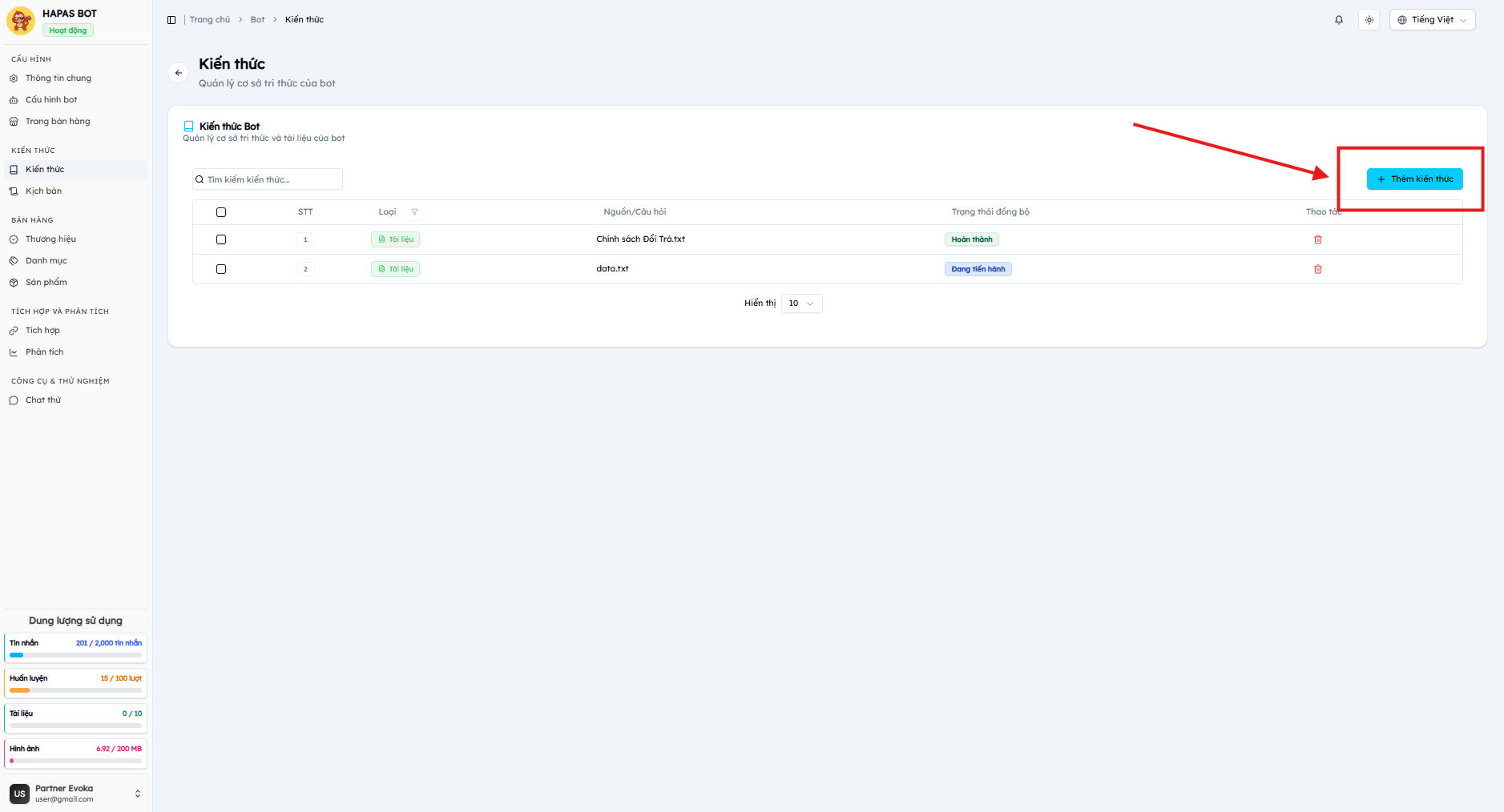Open Kịch bản in sidebar

75,191
